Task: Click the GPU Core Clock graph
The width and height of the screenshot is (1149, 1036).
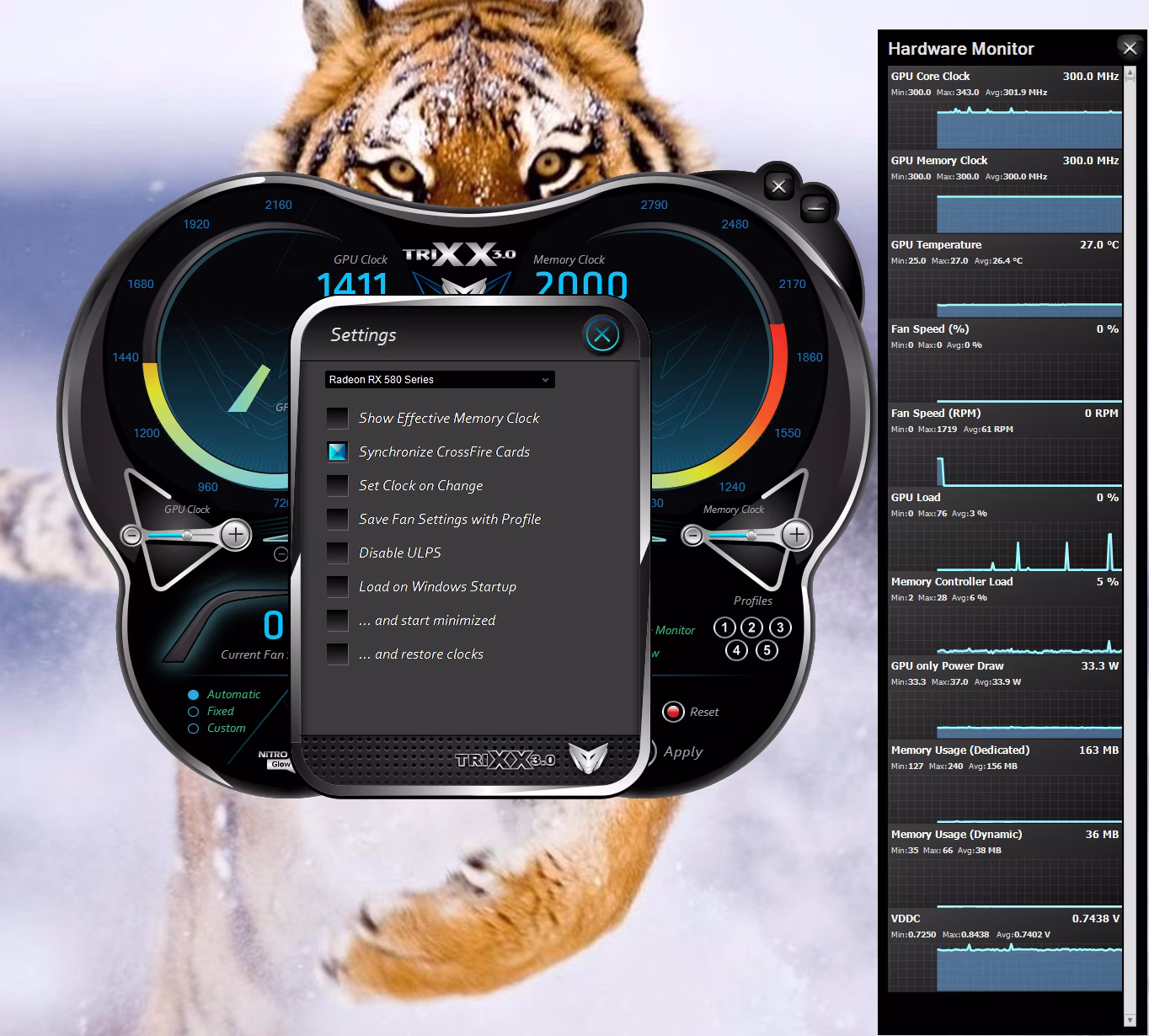Action: pos(1006,125)
